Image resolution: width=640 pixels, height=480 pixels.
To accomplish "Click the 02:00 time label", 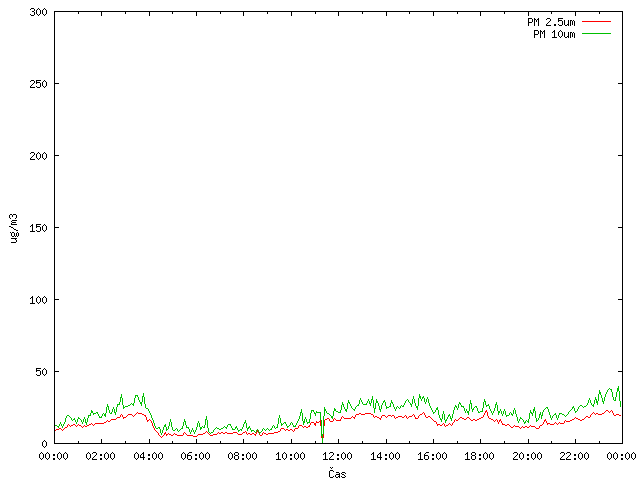I will click(100, 456).
